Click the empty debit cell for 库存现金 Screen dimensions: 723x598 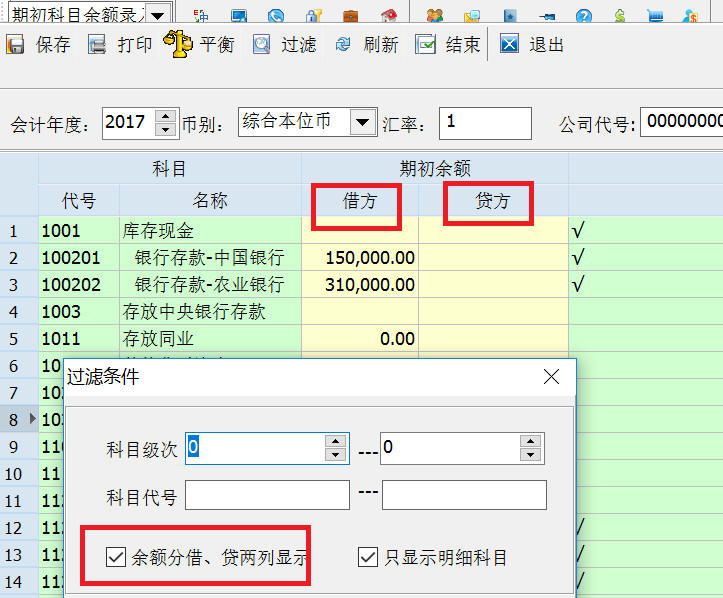pyautogui.click(x=360, y=231)
